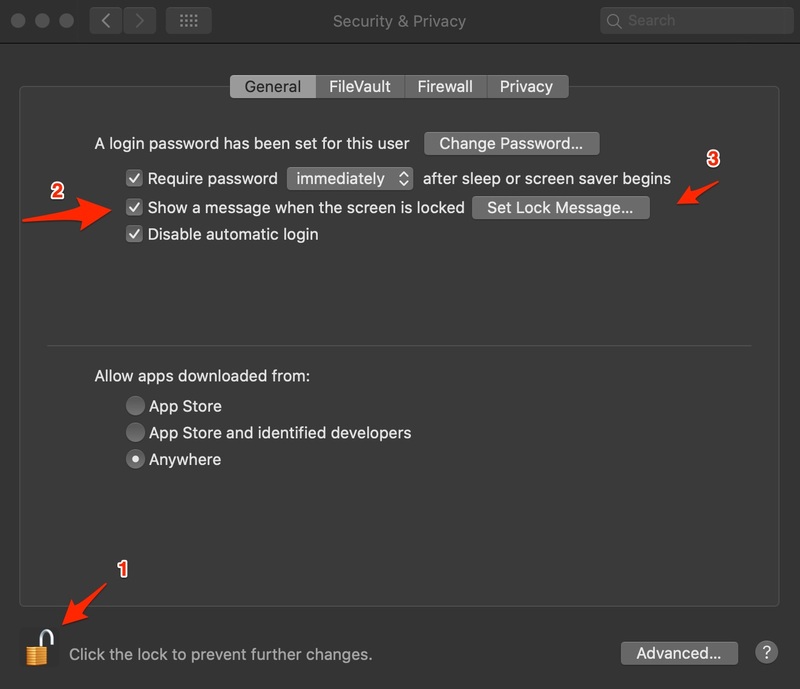Uncheck Show a message when screen is locked
The height and width of the screenshot is (689, 800).
(x=134, y=207)
